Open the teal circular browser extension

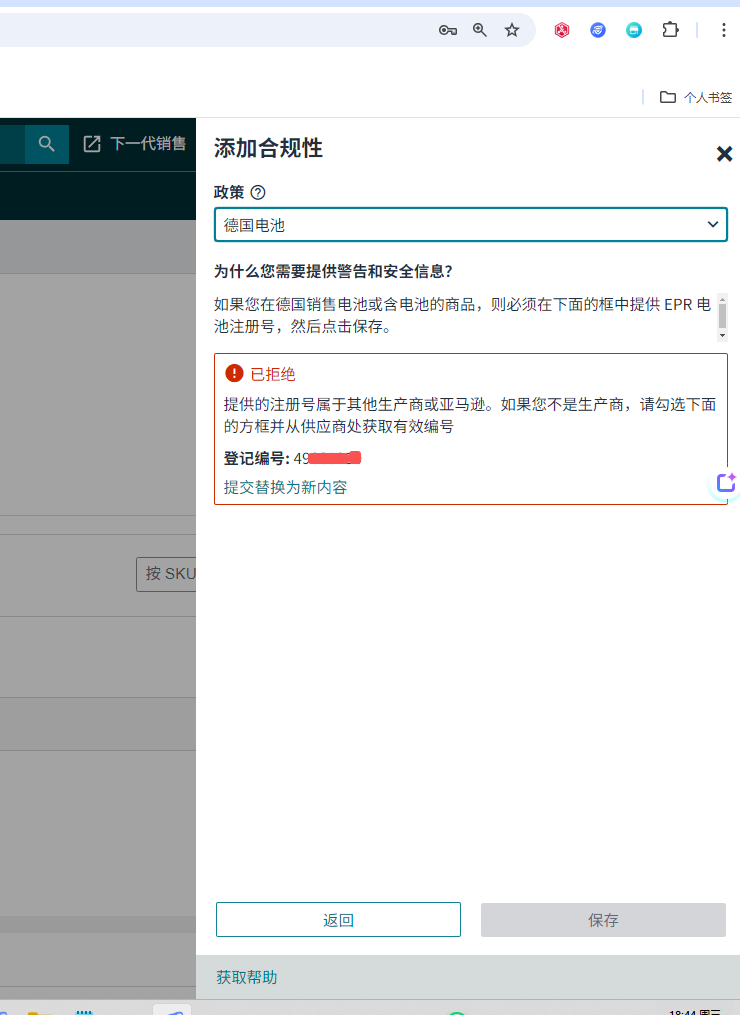(634, 30)
